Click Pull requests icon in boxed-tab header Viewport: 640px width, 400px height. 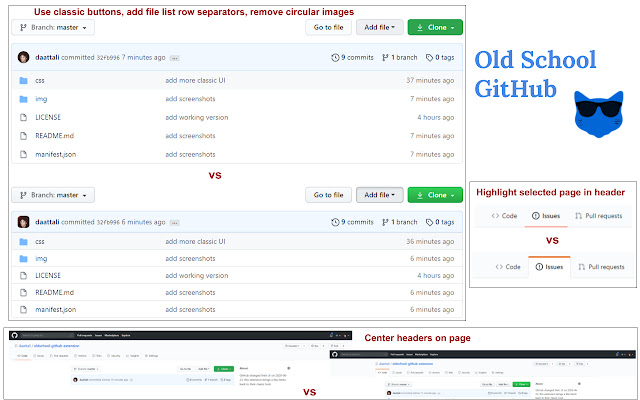(x=582, y=267)
